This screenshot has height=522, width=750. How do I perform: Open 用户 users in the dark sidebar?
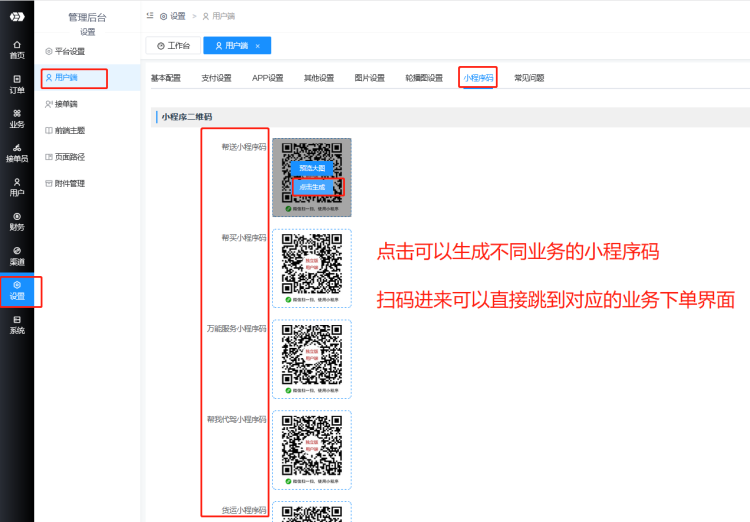(x=17, y=186)
